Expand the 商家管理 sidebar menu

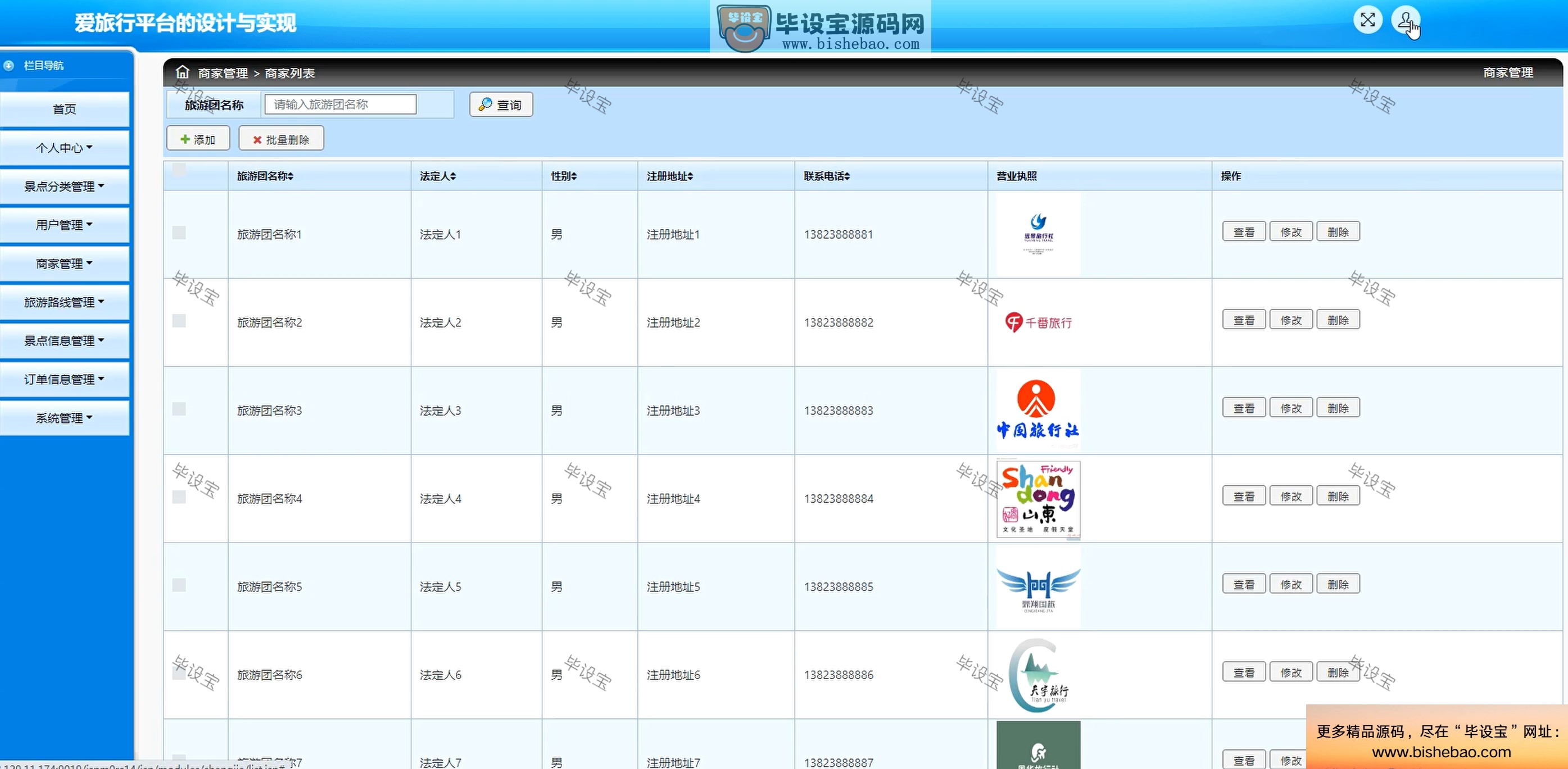65,263
